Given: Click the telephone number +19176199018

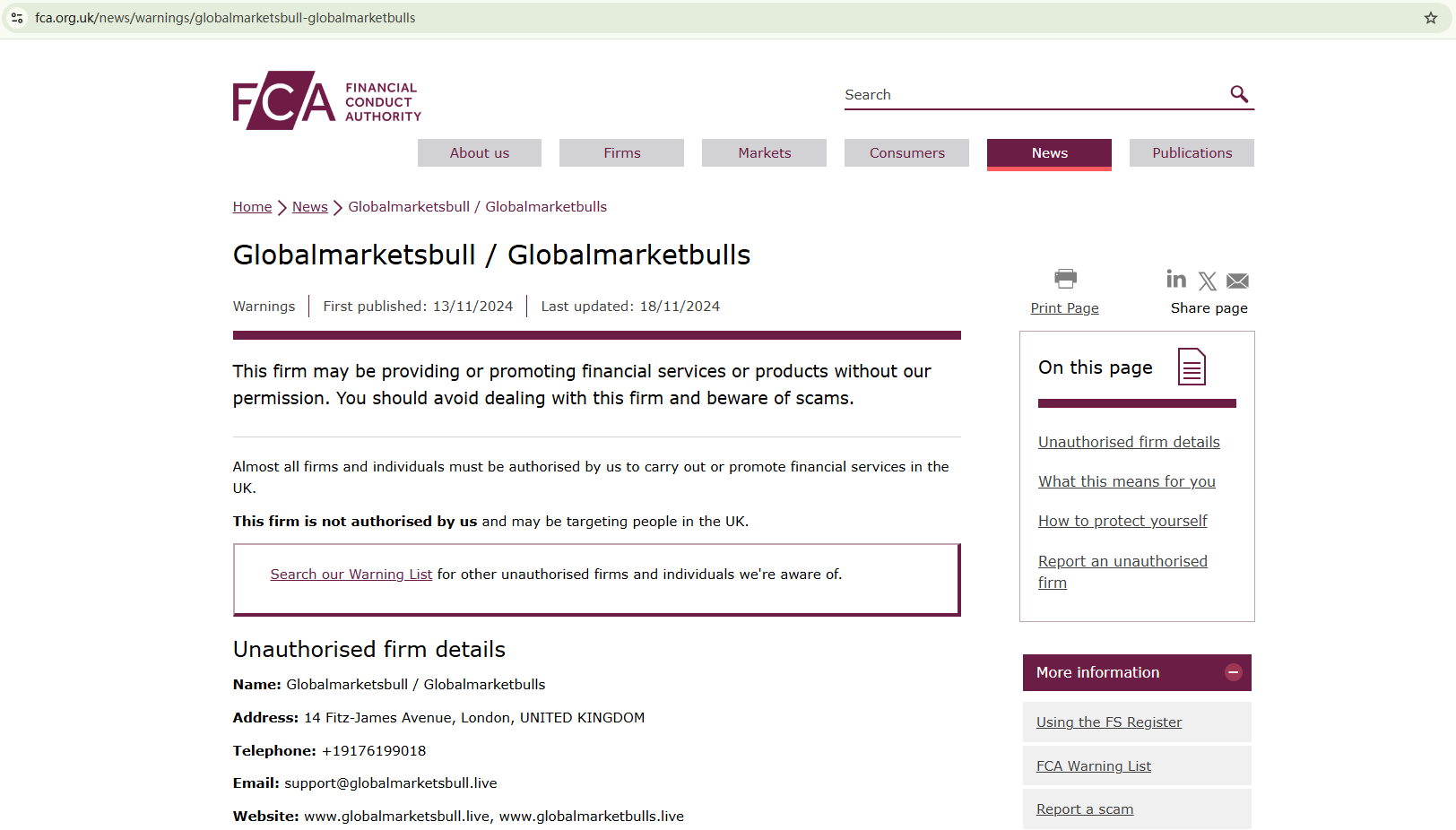Looking at the screenshot, I should 374,751.
